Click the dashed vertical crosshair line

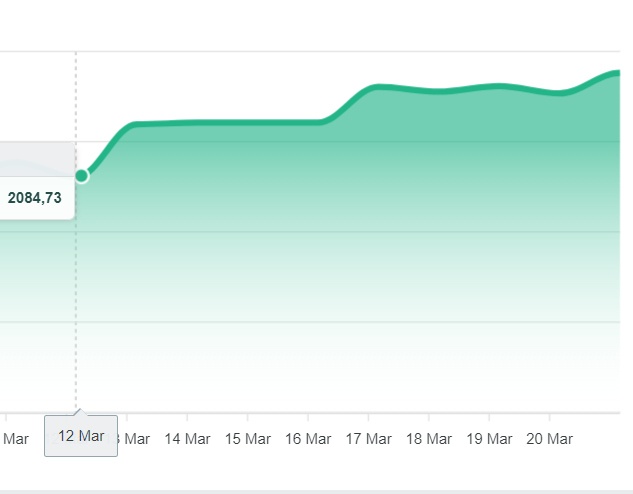pyautogui.click(x=76, y=300)
